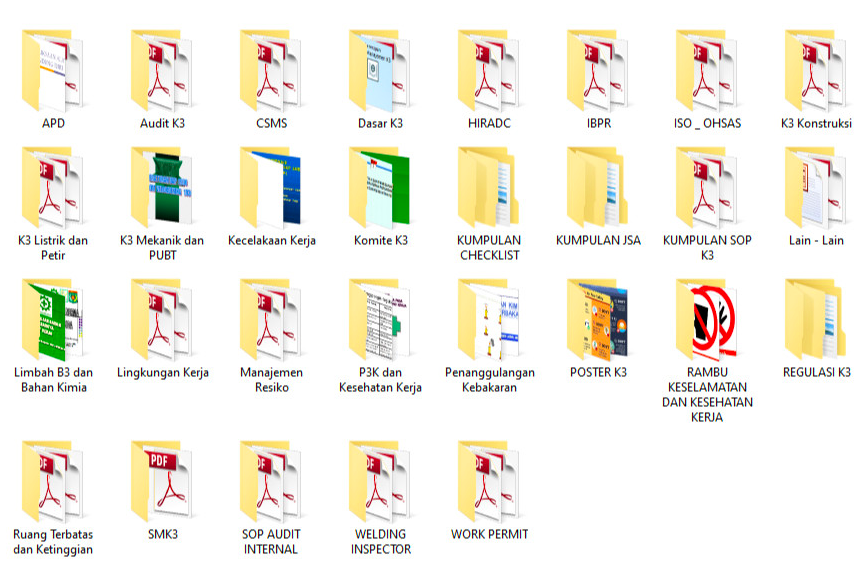This screenshot has height=588, width=865.
Task: Click the HIRADC folder icon
Action: [x=489, y=71]
